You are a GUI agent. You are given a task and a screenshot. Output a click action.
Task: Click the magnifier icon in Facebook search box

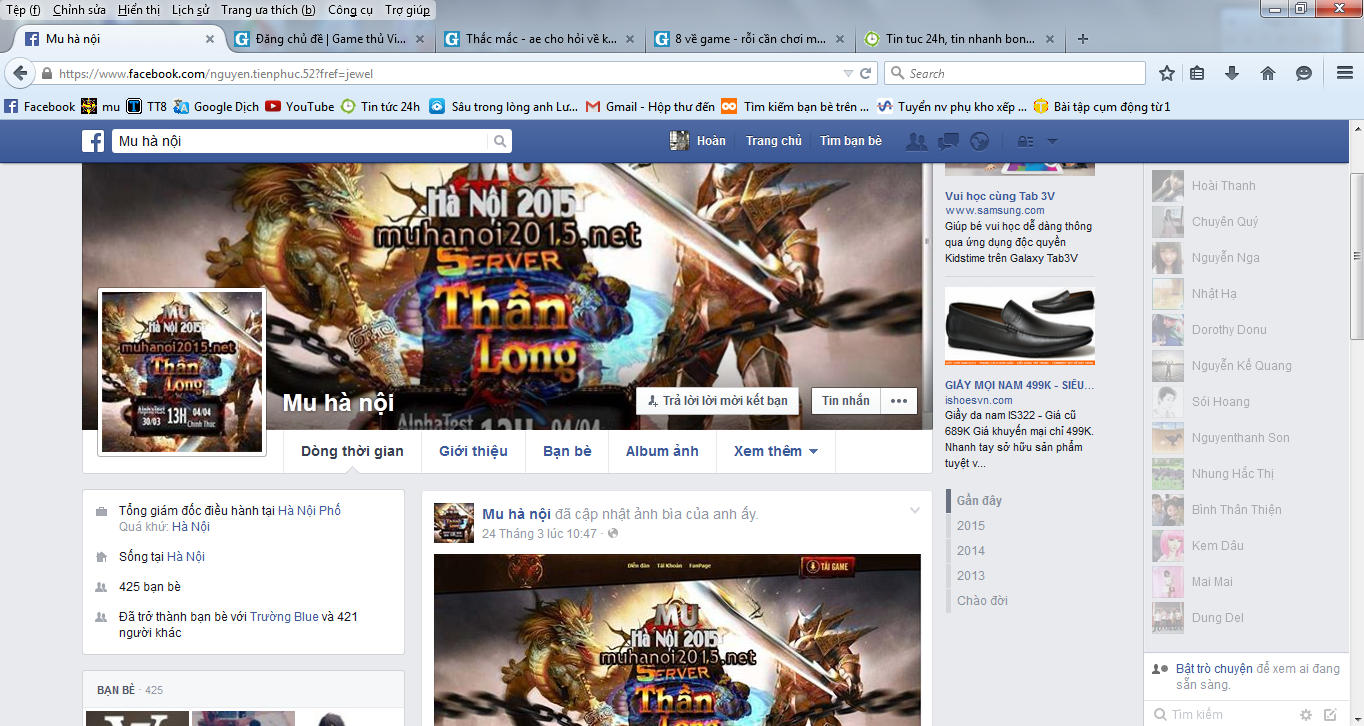501,141
